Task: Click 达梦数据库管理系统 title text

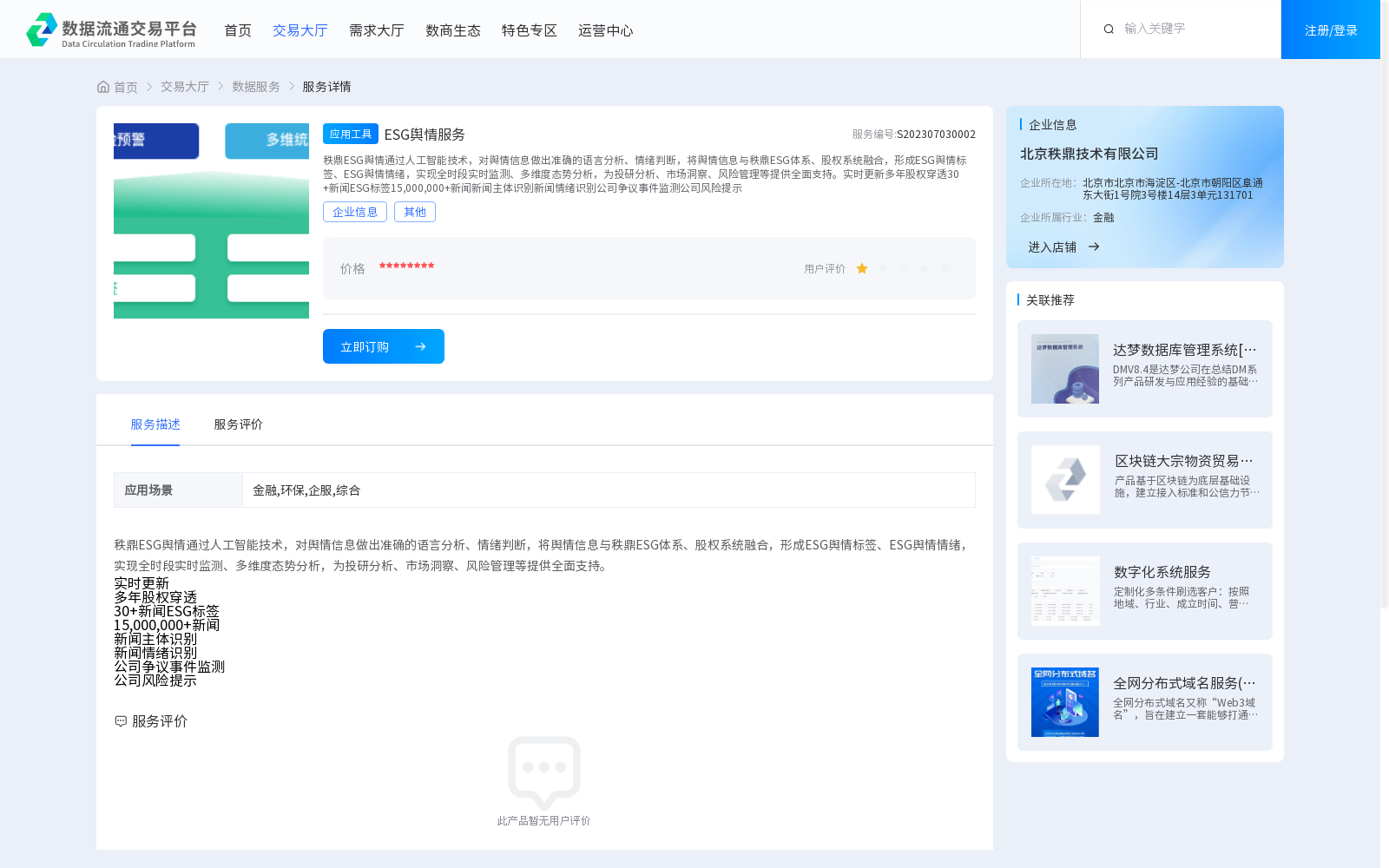Action: [1185, 350]
